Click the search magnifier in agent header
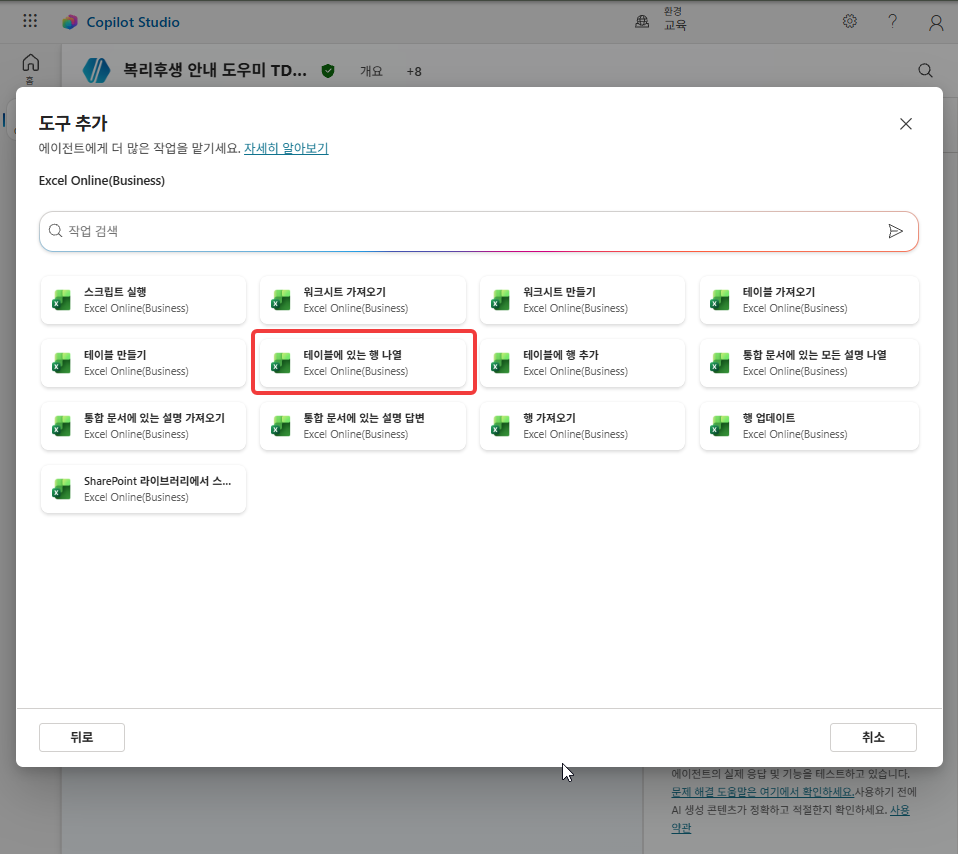 point(926,70)
